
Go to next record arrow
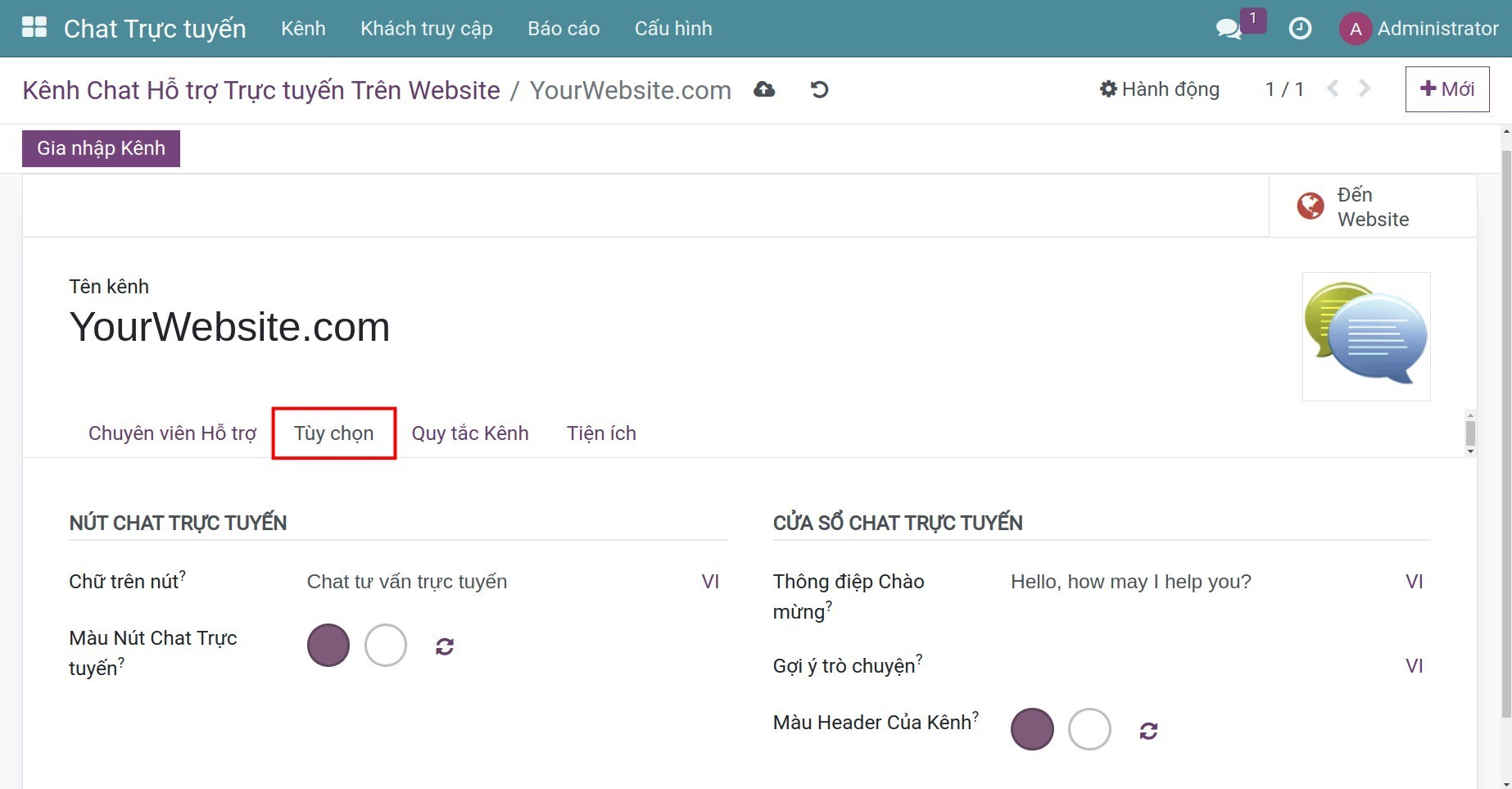pos(1365,88)
